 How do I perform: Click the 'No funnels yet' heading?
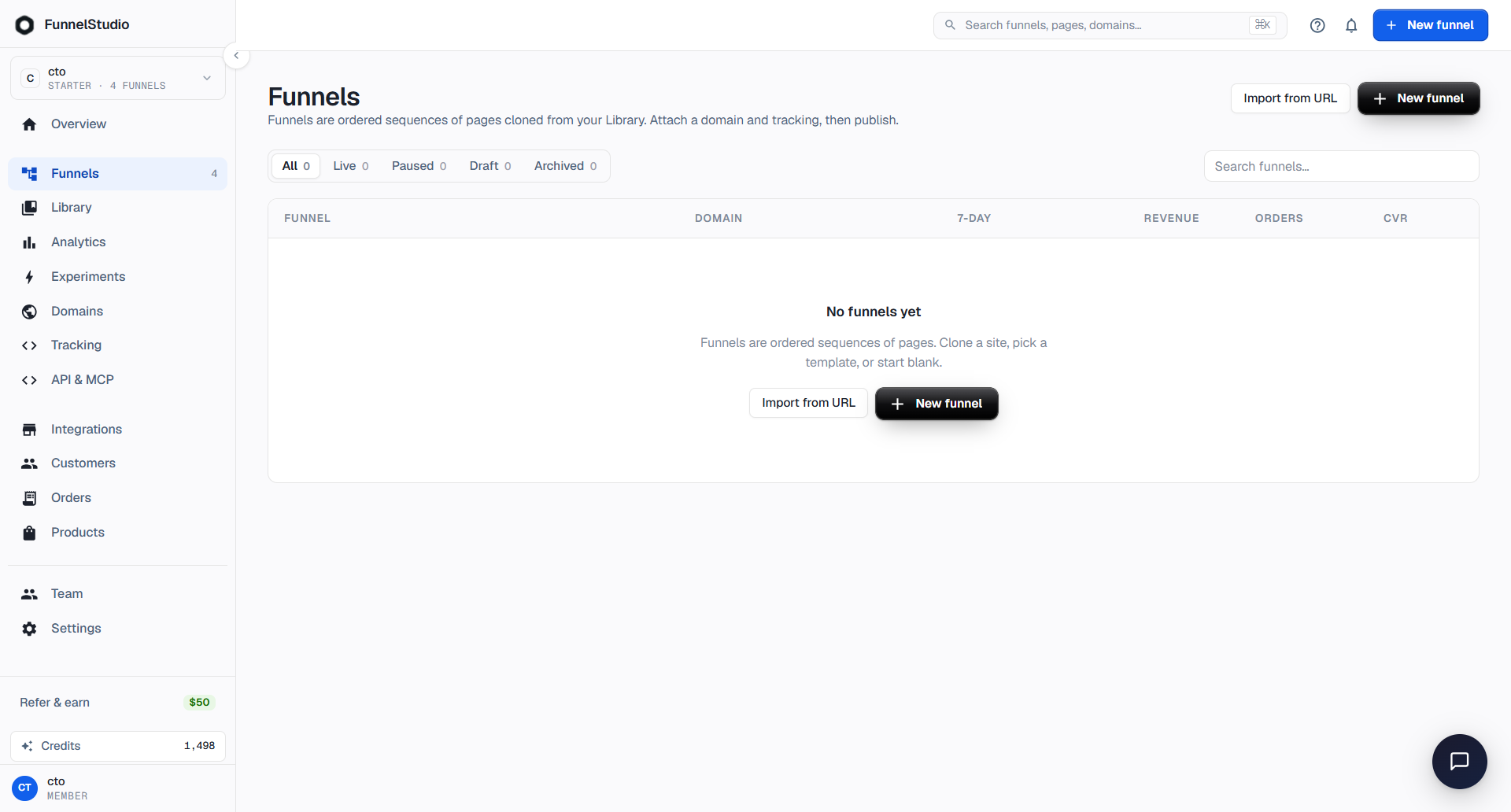click(x=874, y=312)
